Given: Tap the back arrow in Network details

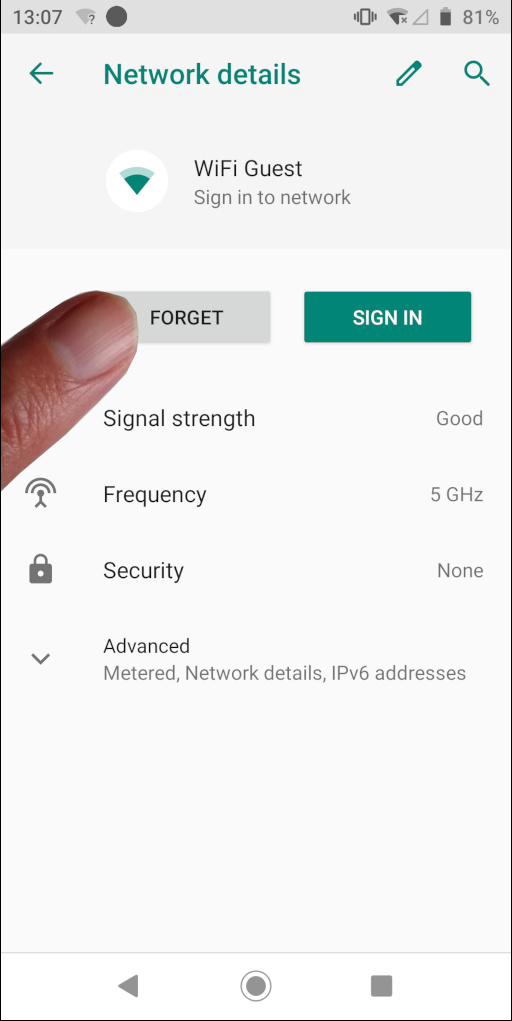Looking at the screenshot, I should 41,74.
